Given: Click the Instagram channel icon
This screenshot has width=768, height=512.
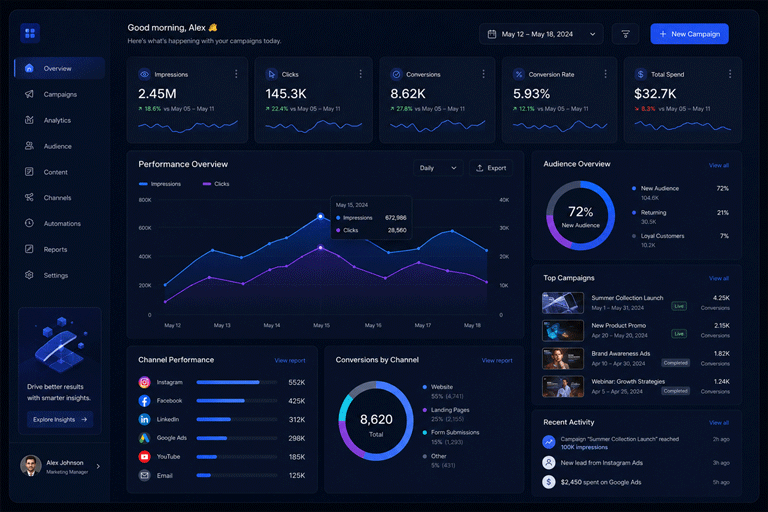Looking at the screenshot, I should point(144,382).
